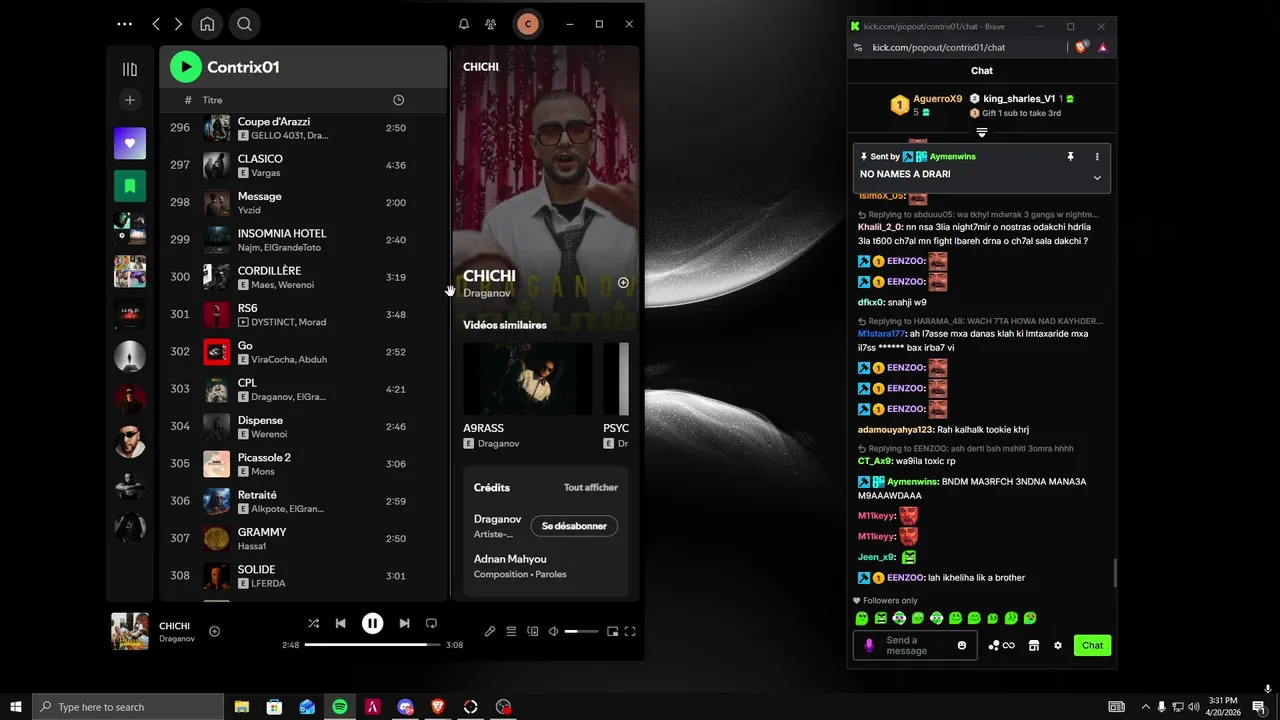Screen dimensions: 1280x720
Task: Enter Spotify full screen mode
Action: click(630, 631)
